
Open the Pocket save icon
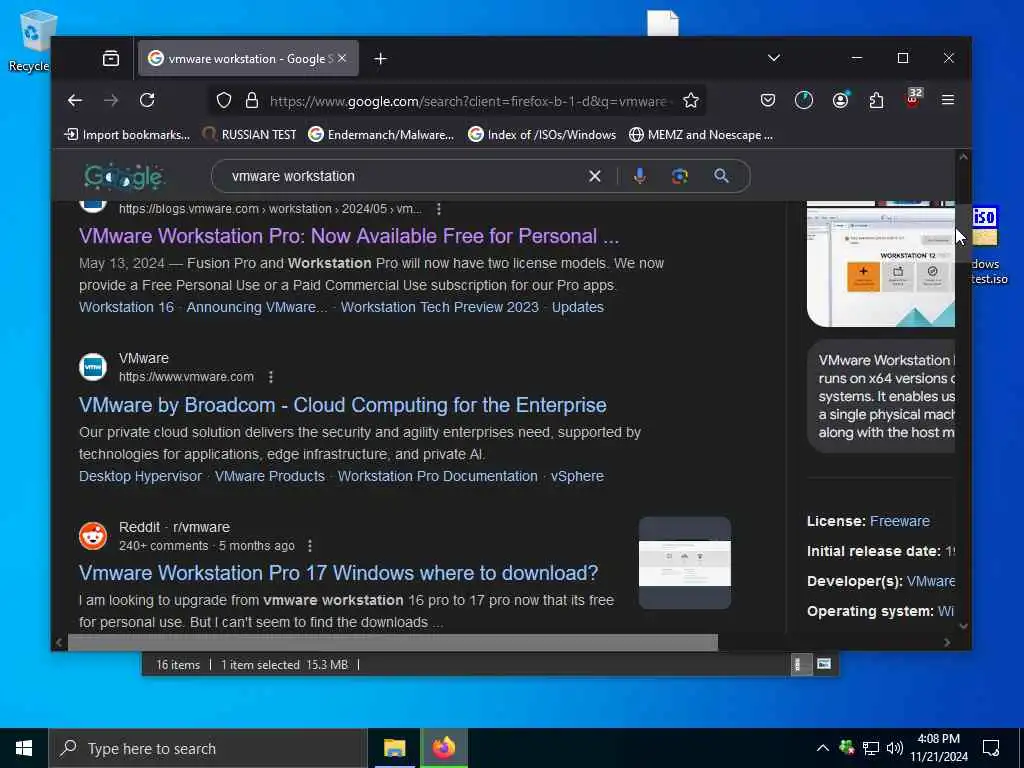pos(768,100)
